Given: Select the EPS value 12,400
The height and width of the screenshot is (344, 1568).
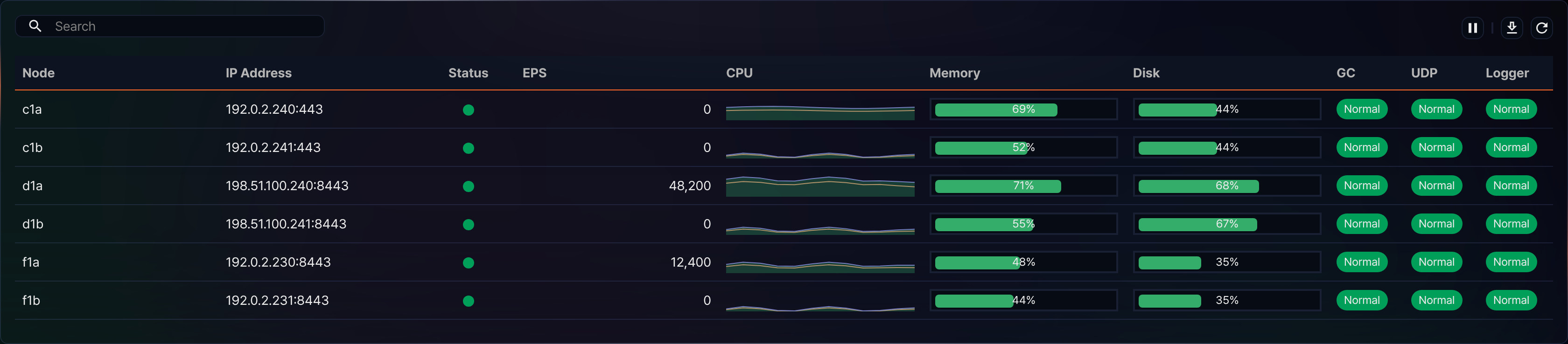Looking at the screenshot, I should tap(690, 262).
